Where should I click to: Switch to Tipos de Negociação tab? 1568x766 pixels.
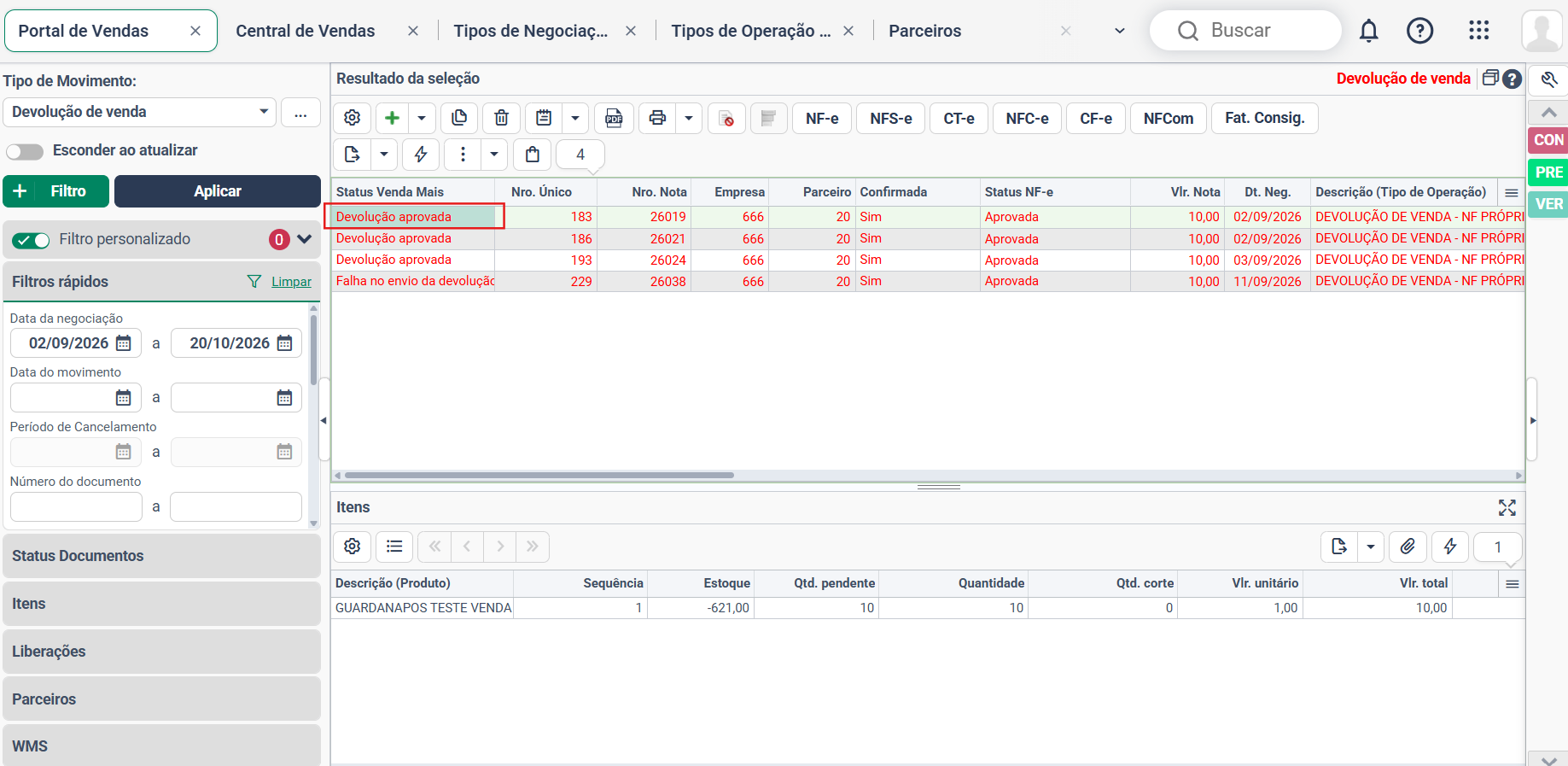tap(531, 31)
